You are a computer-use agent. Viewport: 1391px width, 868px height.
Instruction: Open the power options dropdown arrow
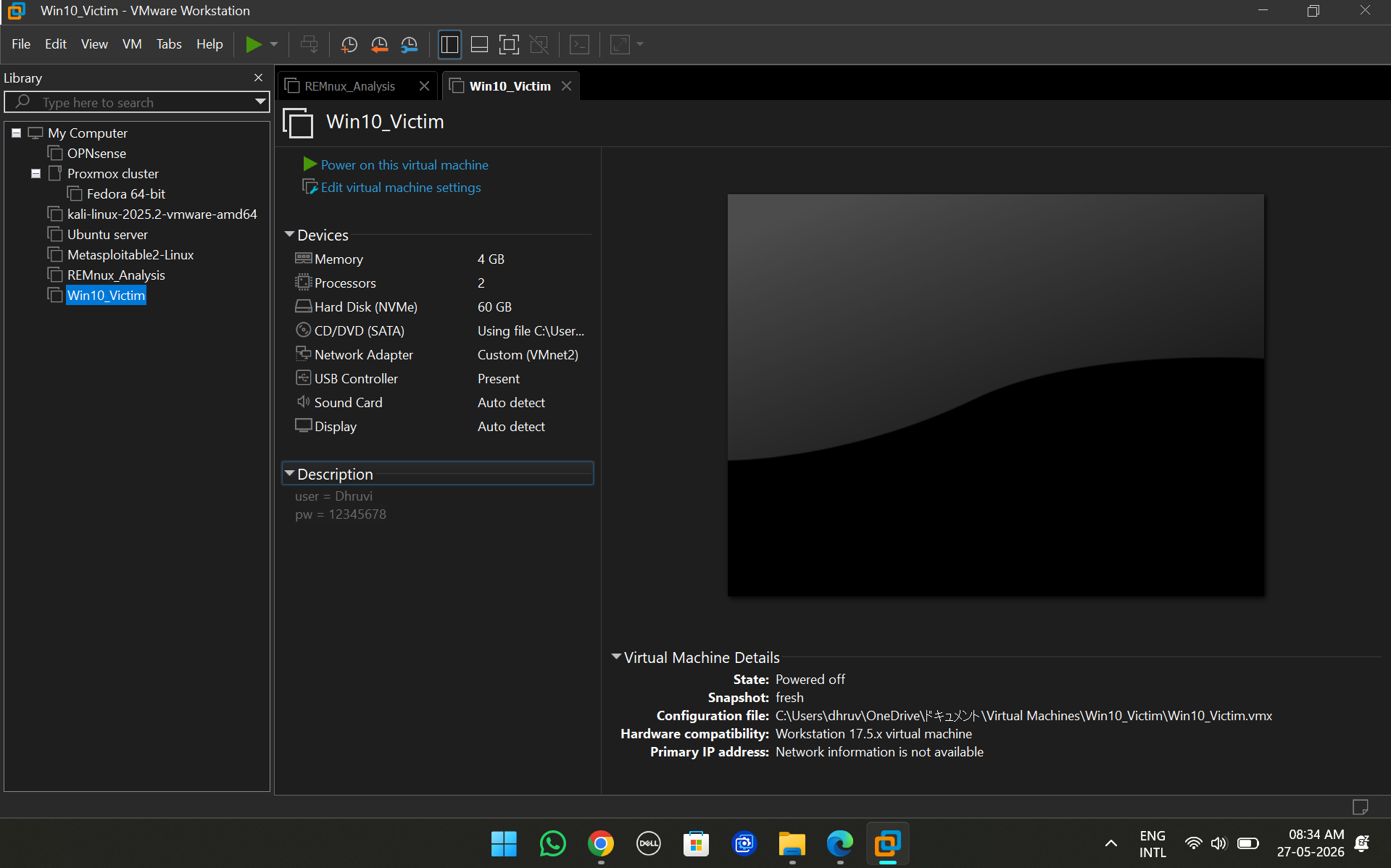[x=274, y=44]
